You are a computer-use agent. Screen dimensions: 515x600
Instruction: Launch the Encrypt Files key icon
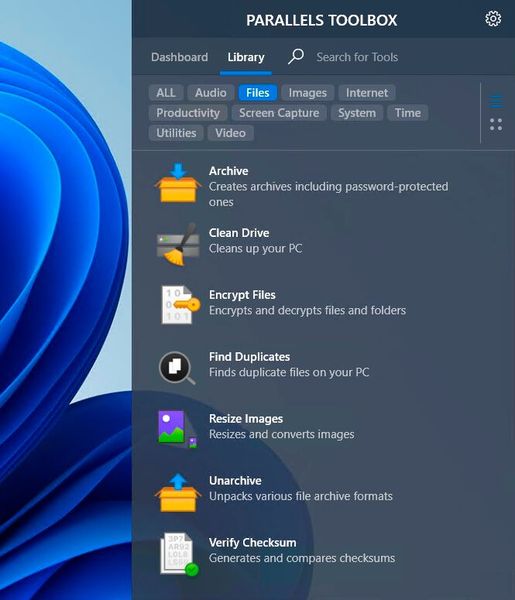click(x=180, y=305)
